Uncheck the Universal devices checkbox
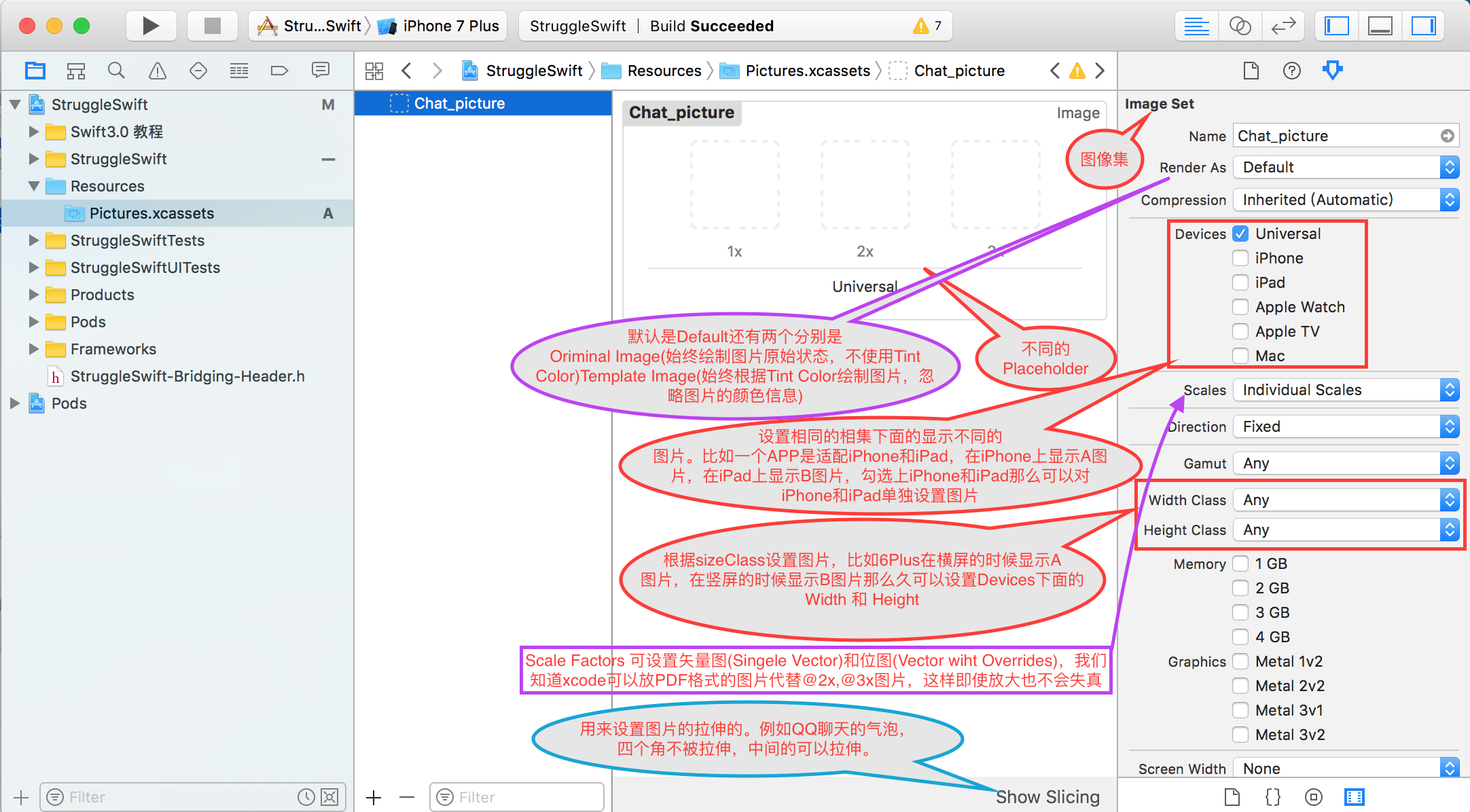1470x812 pixels. [1240, 234]
